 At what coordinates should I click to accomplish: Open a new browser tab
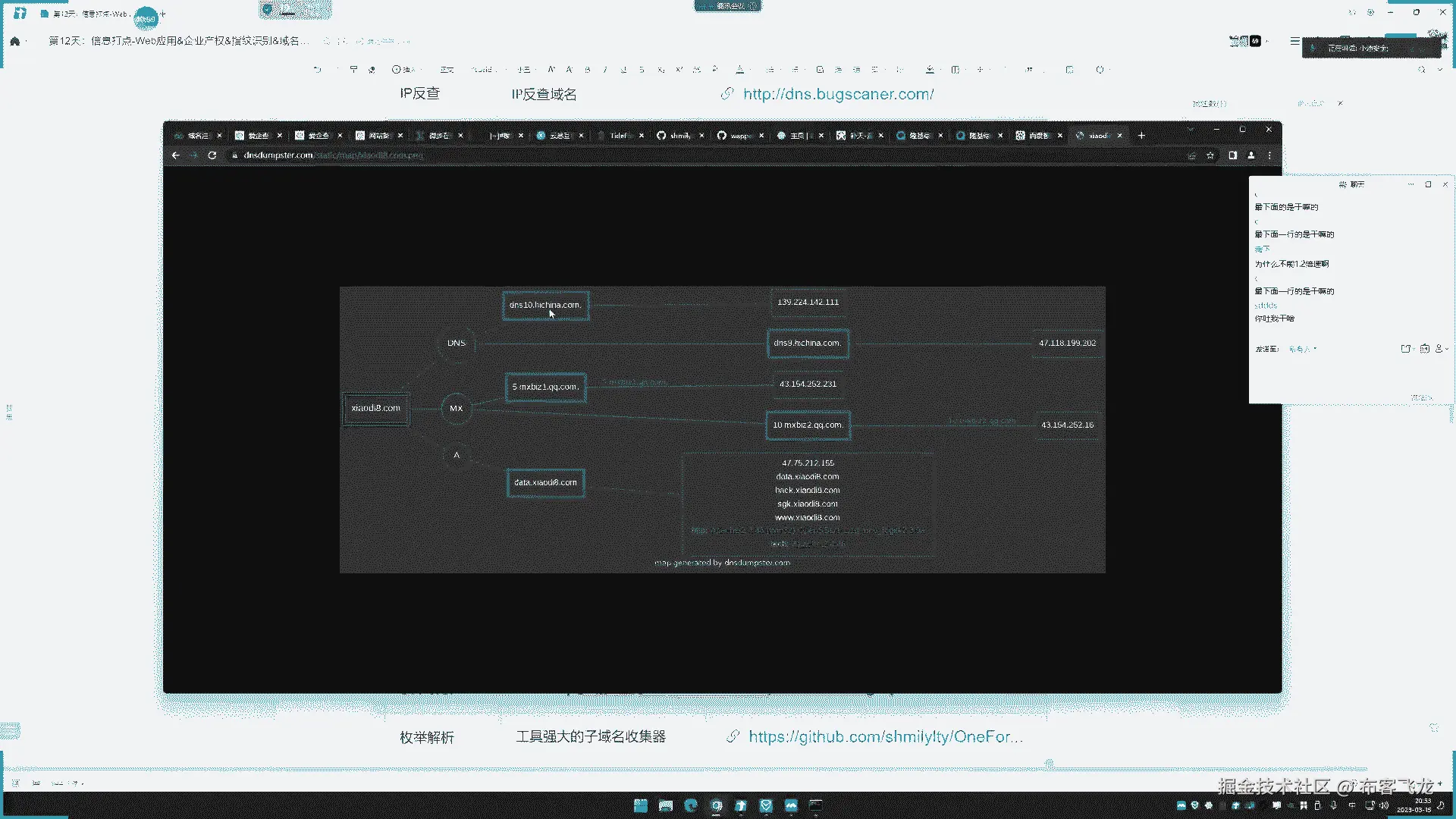pyautogui.click(x=1141, y=136)
